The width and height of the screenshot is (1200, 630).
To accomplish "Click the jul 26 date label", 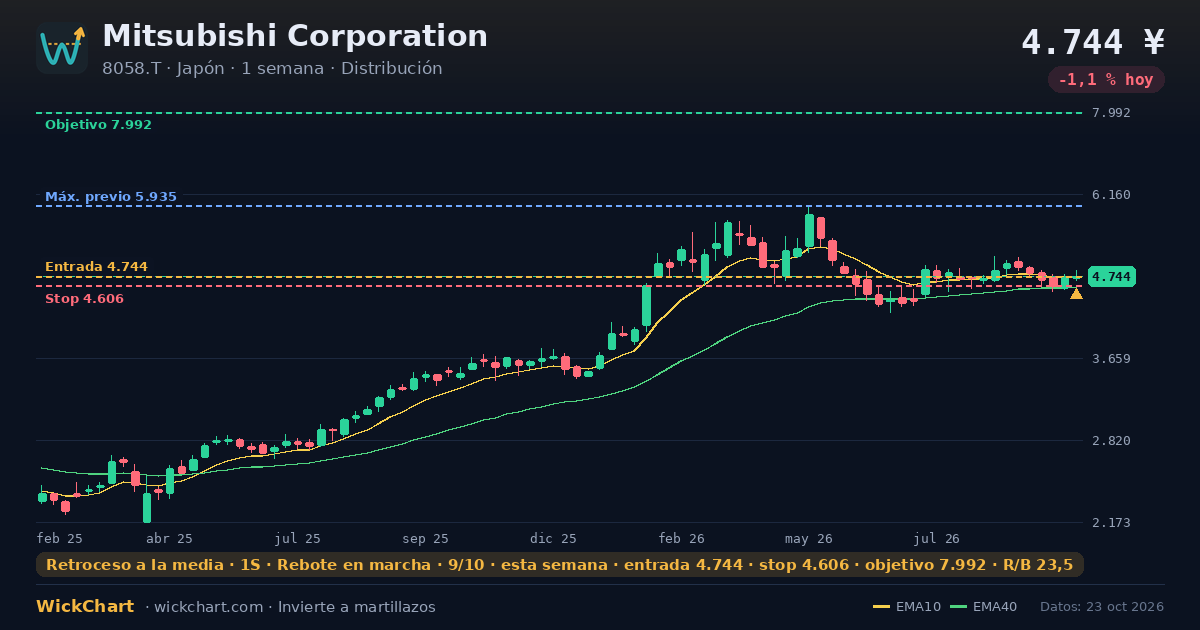I will [937, 539].
